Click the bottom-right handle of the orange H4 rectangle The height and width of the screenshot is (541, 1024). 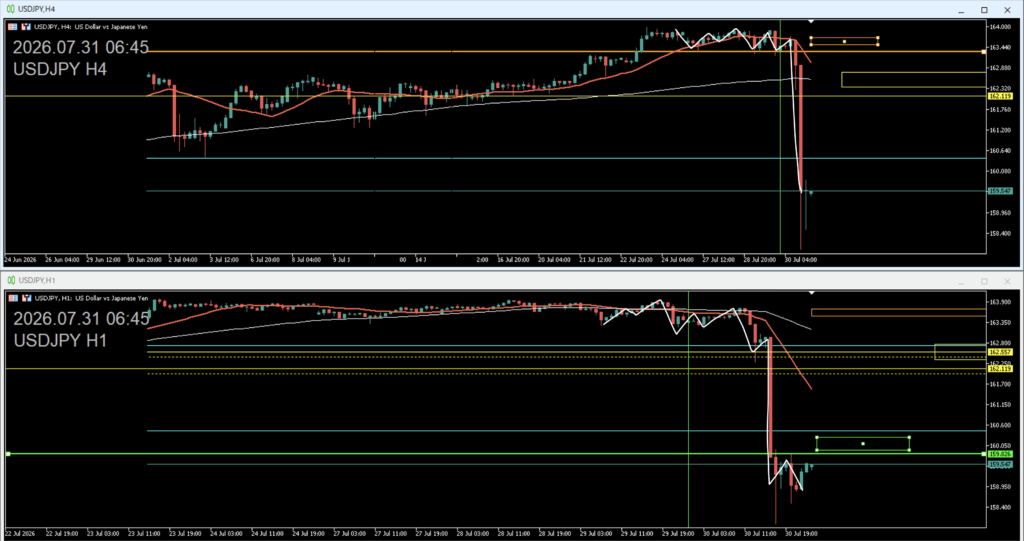(x=878, y=45)
